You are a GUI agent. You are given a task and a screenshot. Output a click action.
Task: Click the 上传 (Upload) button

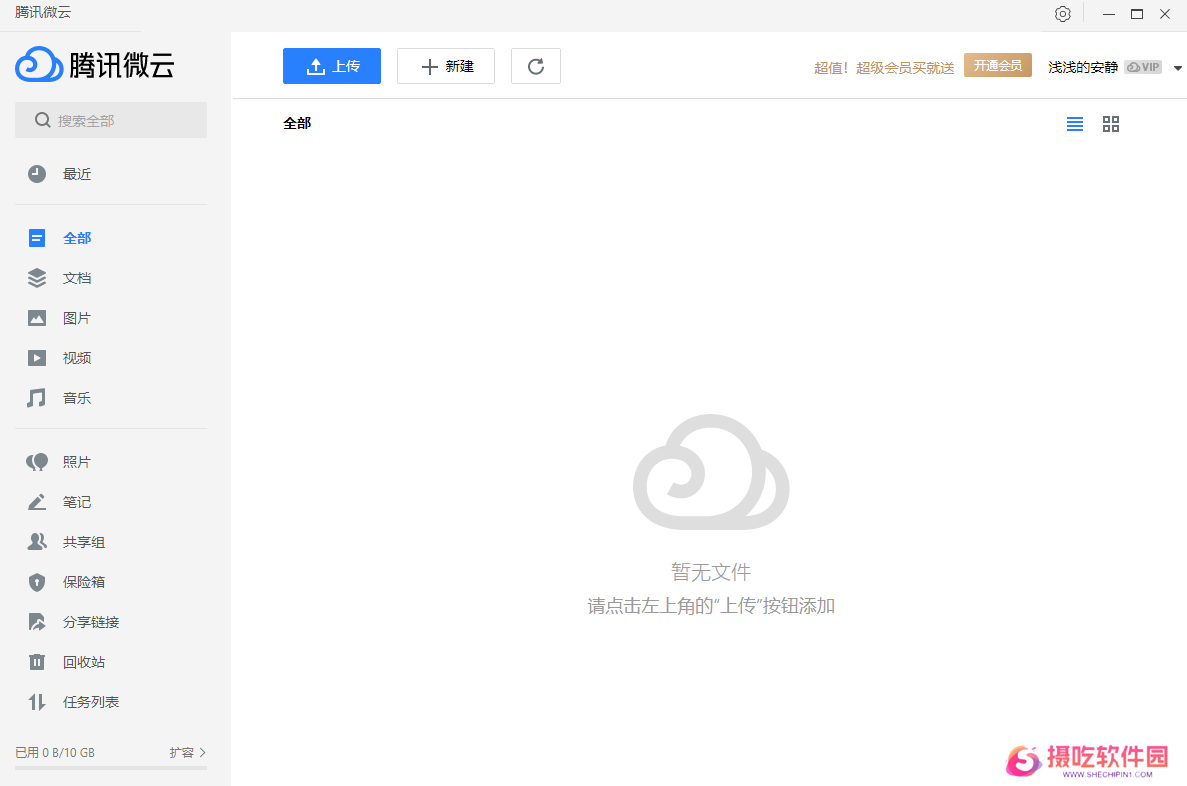click(x=331, y=65)
